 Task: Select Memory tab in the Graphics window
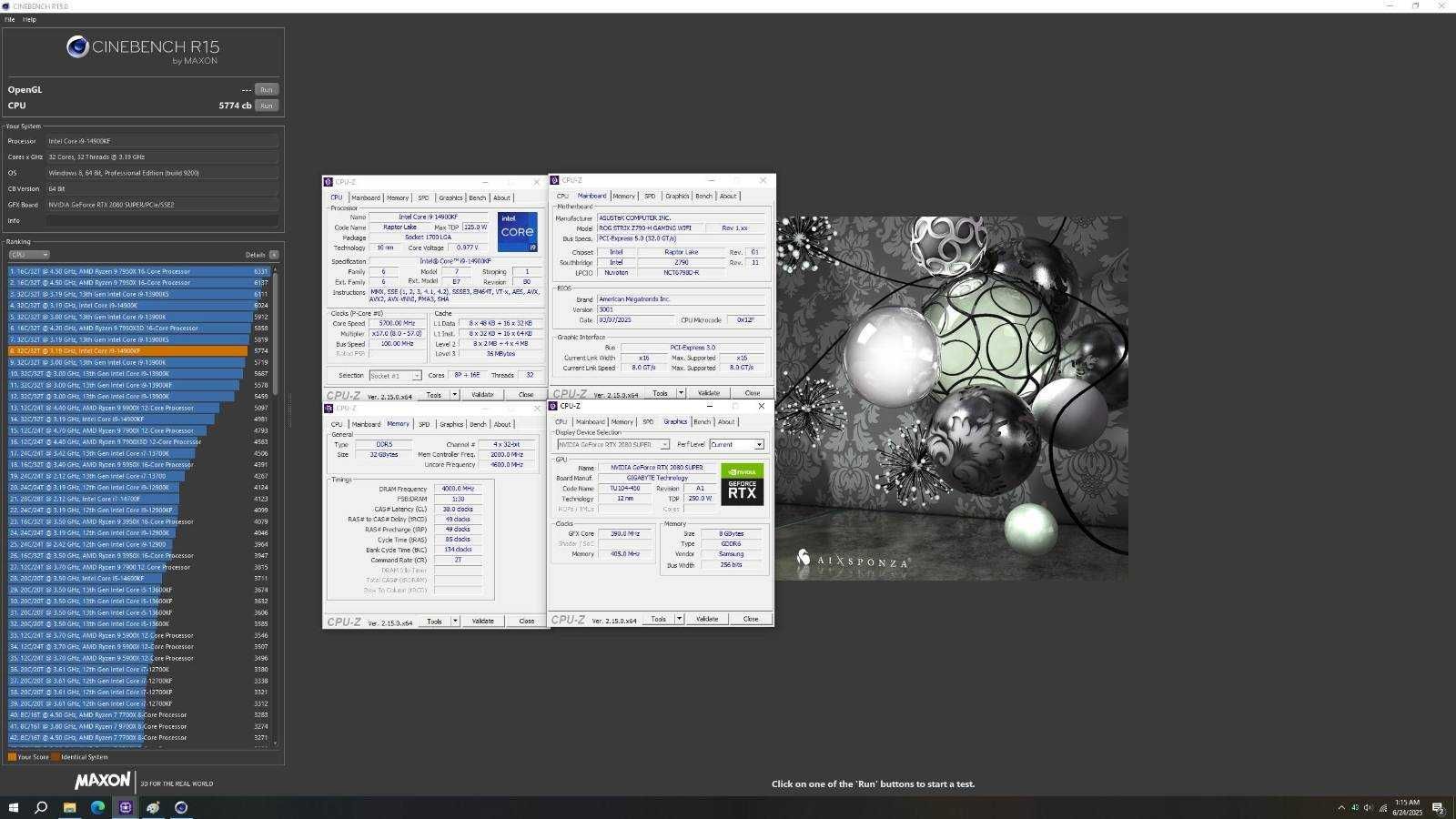tap(622, 421)
